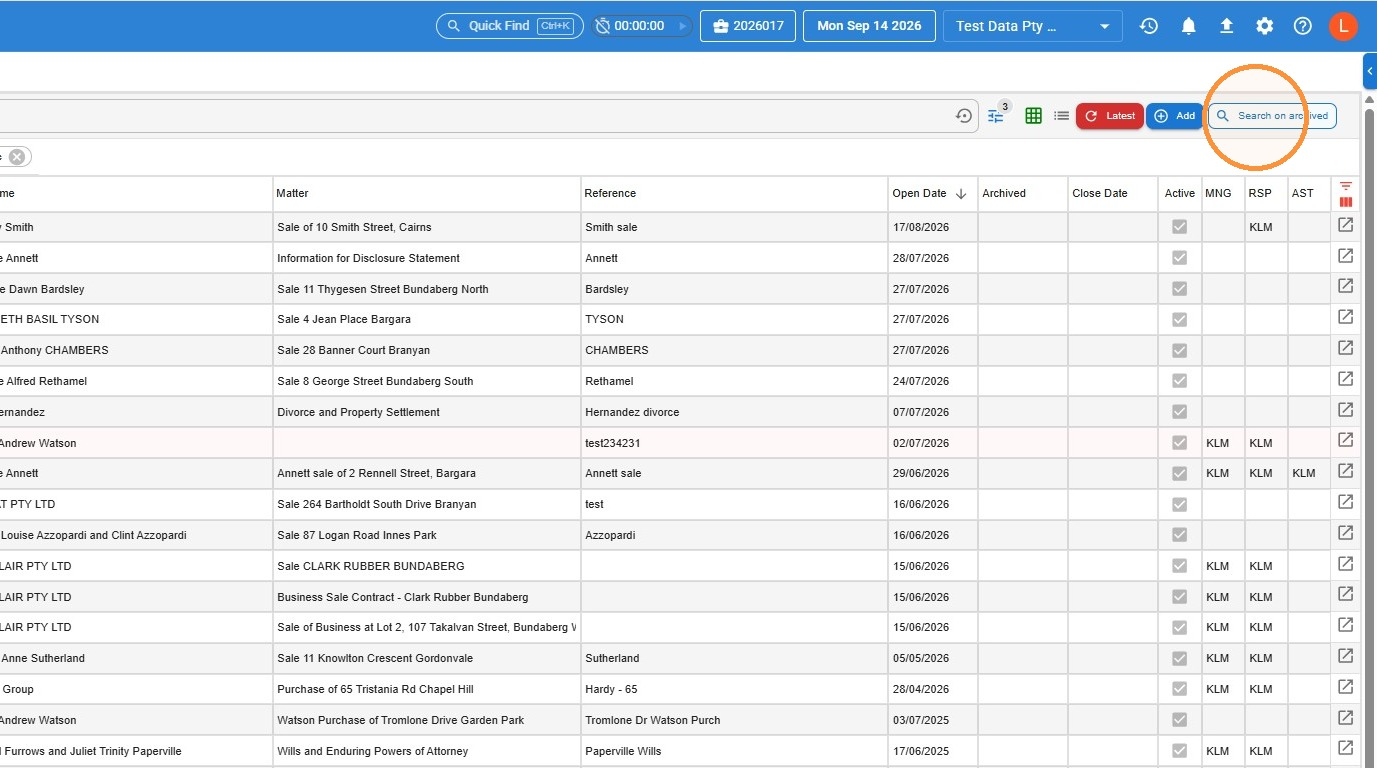The width and height of the screenshot is (1377, 768).
Task: Click the Close Date column header
Action: click(1113, 193)
